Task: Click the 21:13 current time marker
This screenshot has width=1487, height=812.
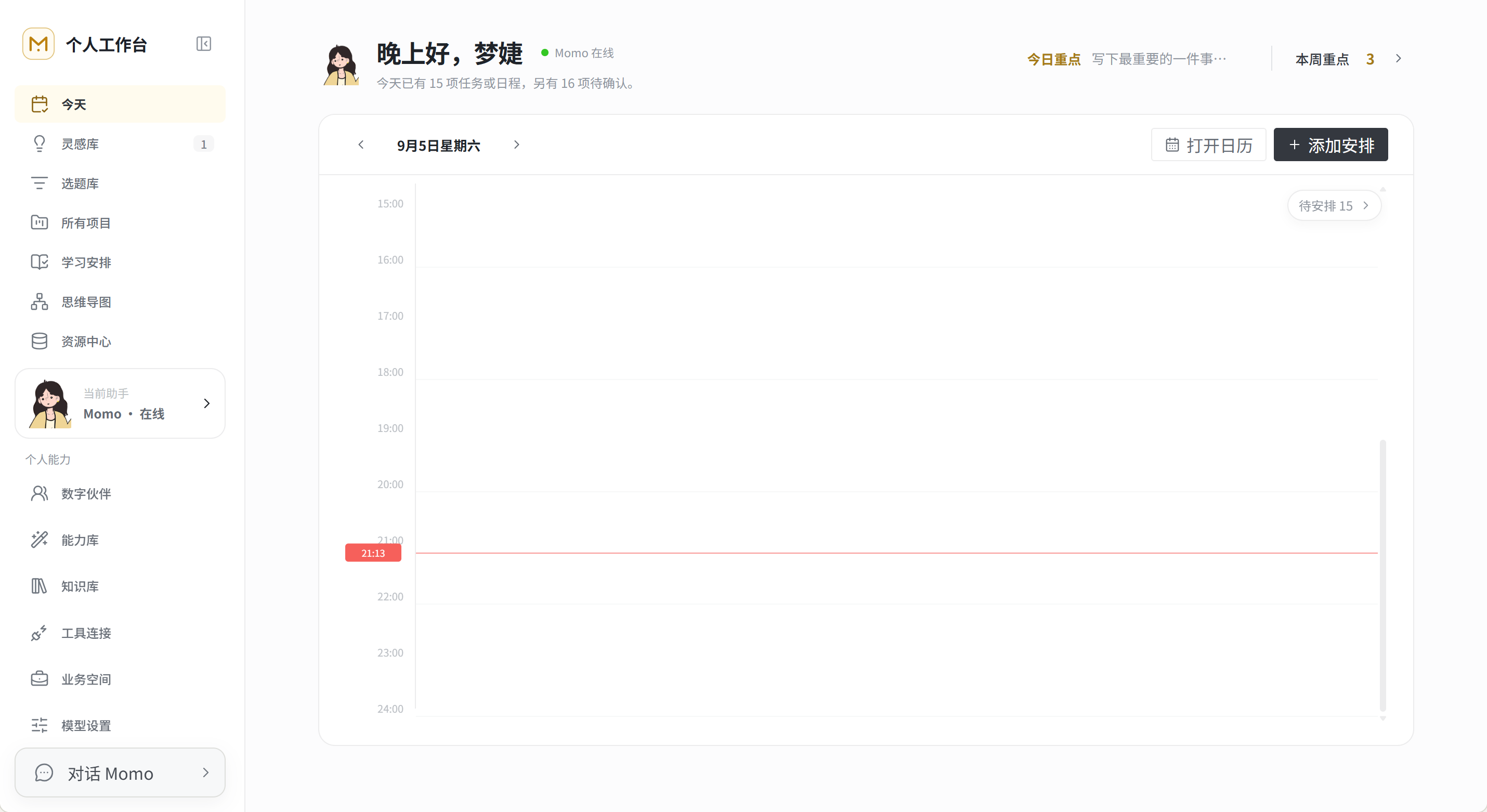Action: point(373,553)
